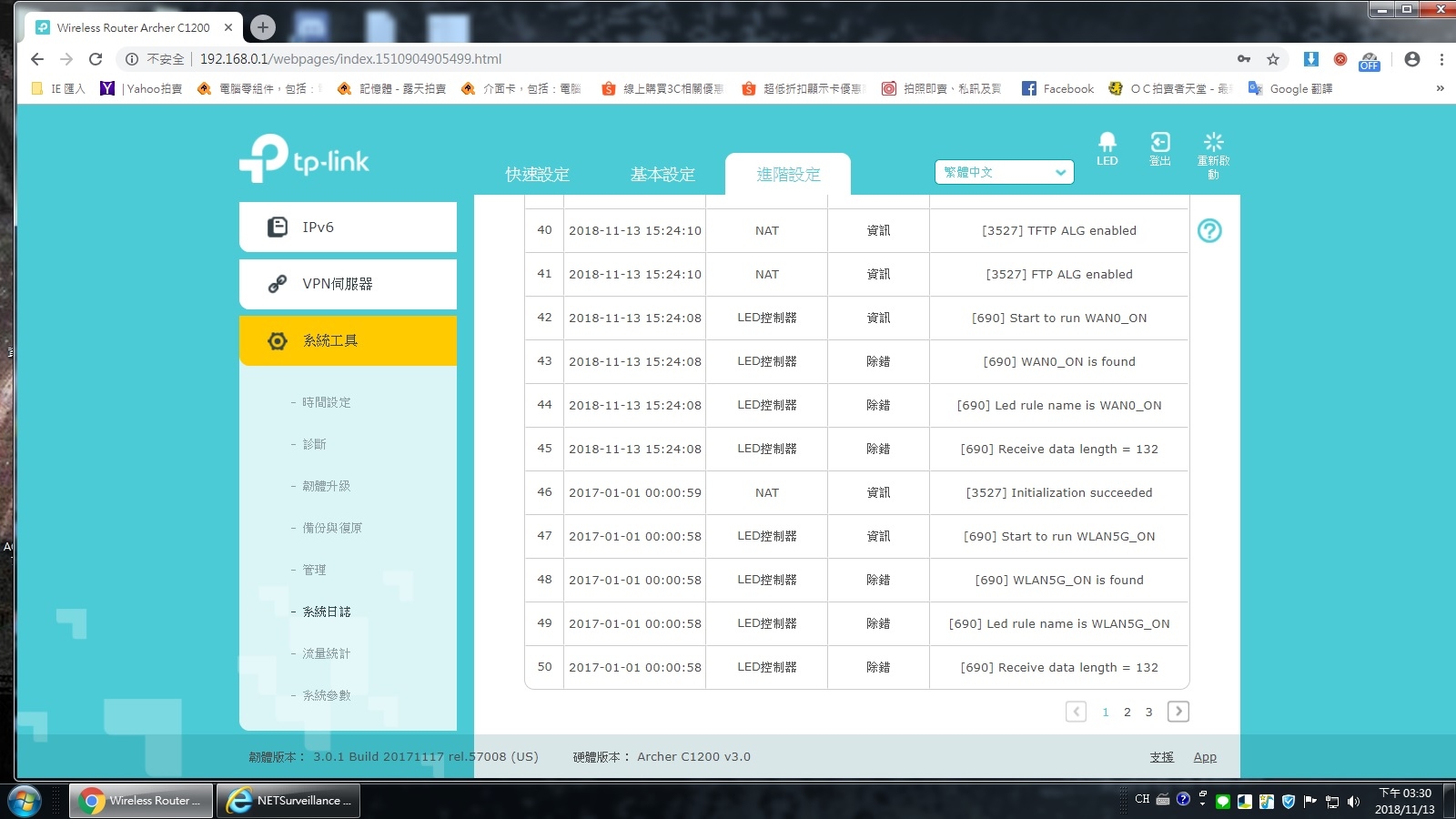Open the saved password key icon

(x=1244, y=59)
